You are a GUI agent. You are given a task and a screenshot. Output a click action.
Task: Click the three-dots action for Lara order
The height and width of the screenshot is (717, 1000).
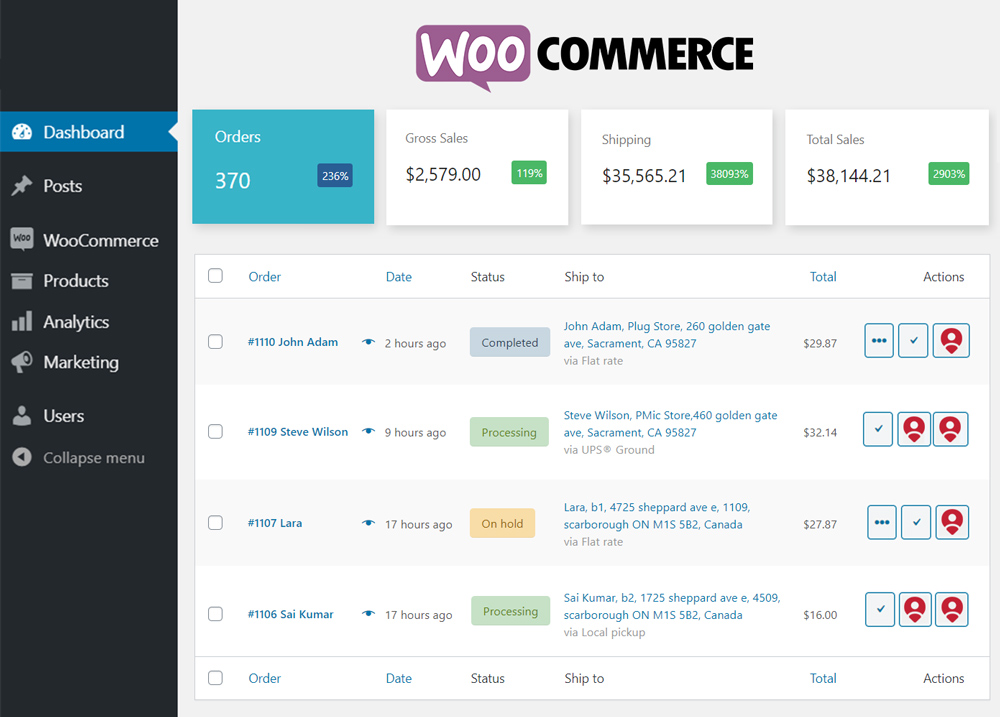[x=881, y=522]
